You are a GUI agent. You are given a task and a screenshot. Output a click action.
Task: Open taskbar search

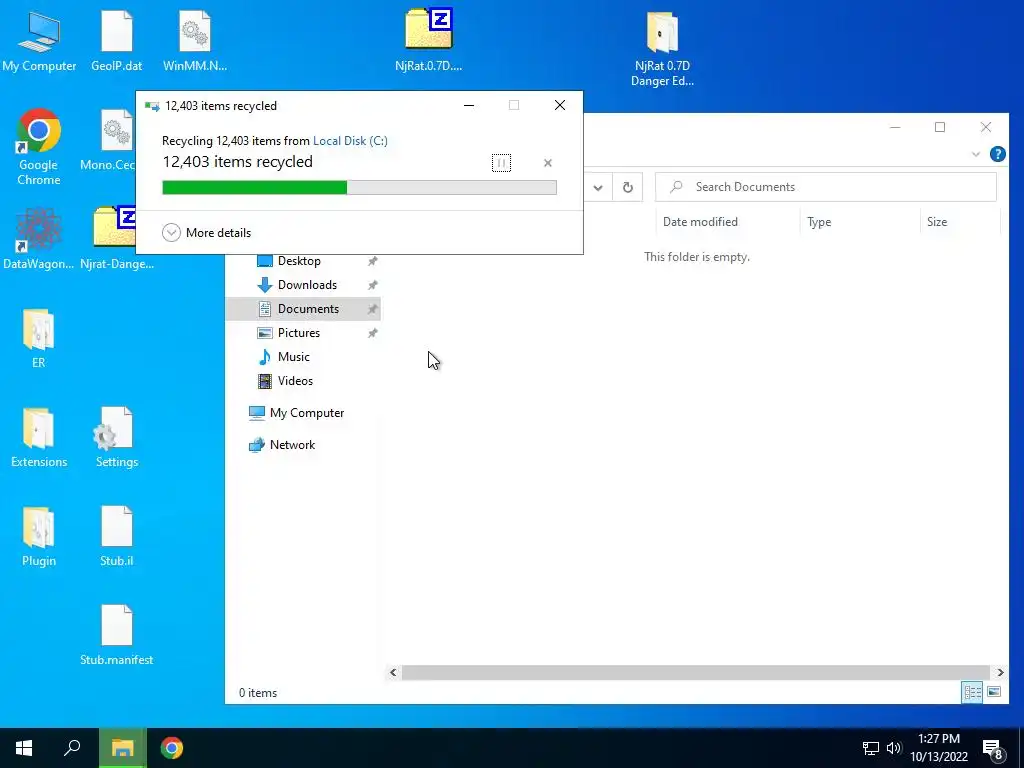pyautogui.click(x=72, y=748)
